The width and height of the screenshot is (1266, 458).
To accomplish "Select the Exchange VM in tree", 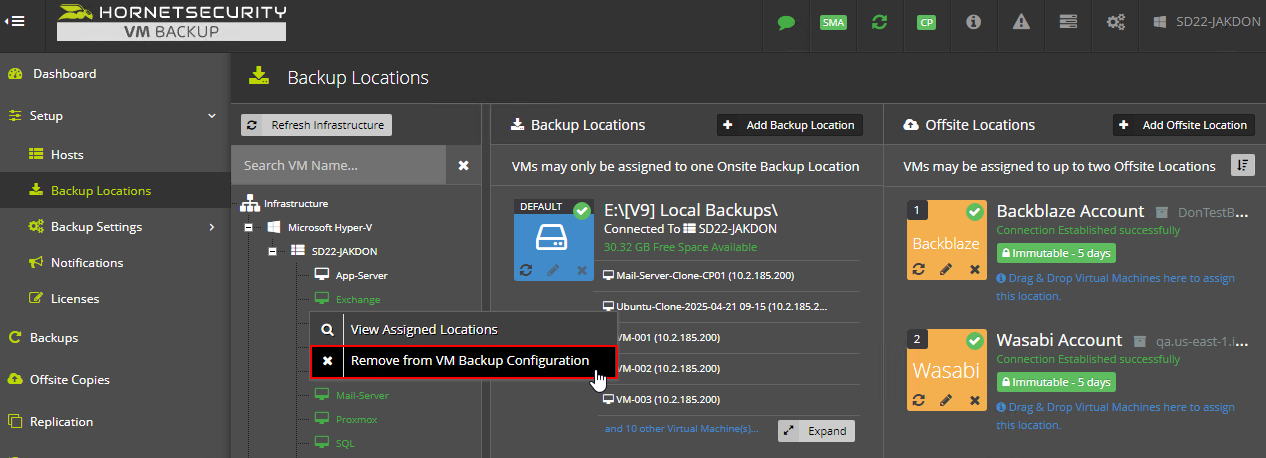I will tap(357, 299).
